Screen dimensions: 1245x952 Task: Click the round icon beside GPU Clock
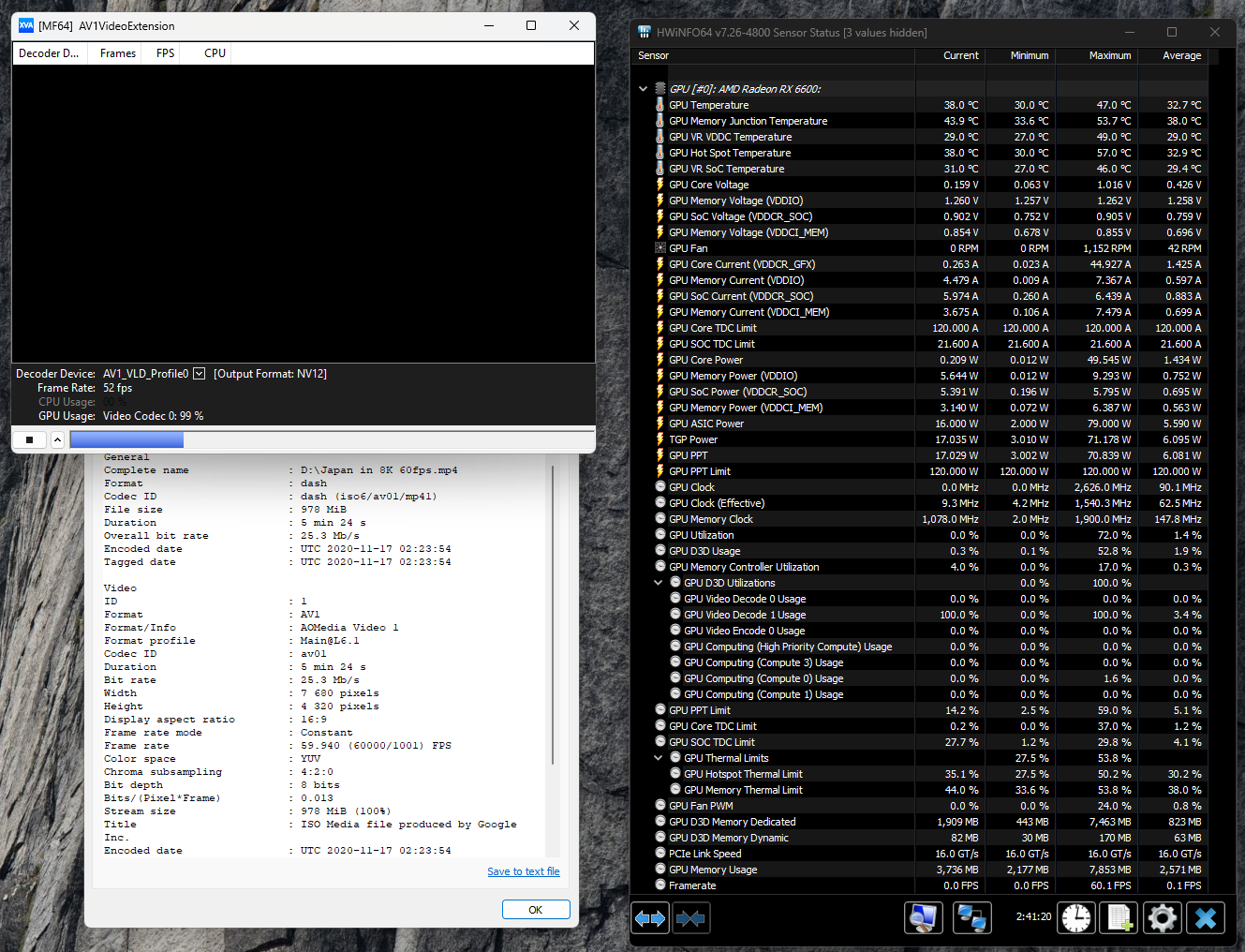660,487
